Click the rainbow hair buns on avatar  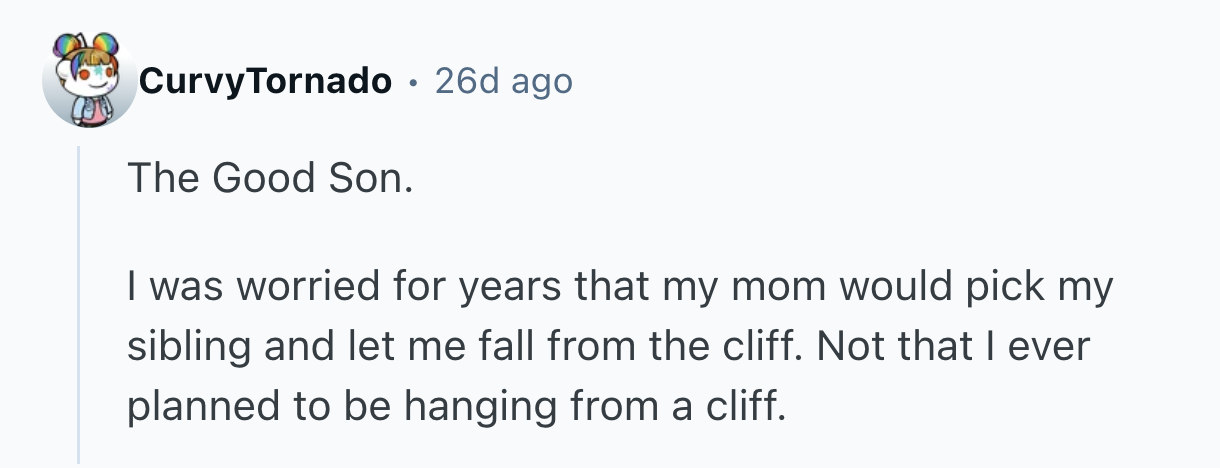(88, 50)
